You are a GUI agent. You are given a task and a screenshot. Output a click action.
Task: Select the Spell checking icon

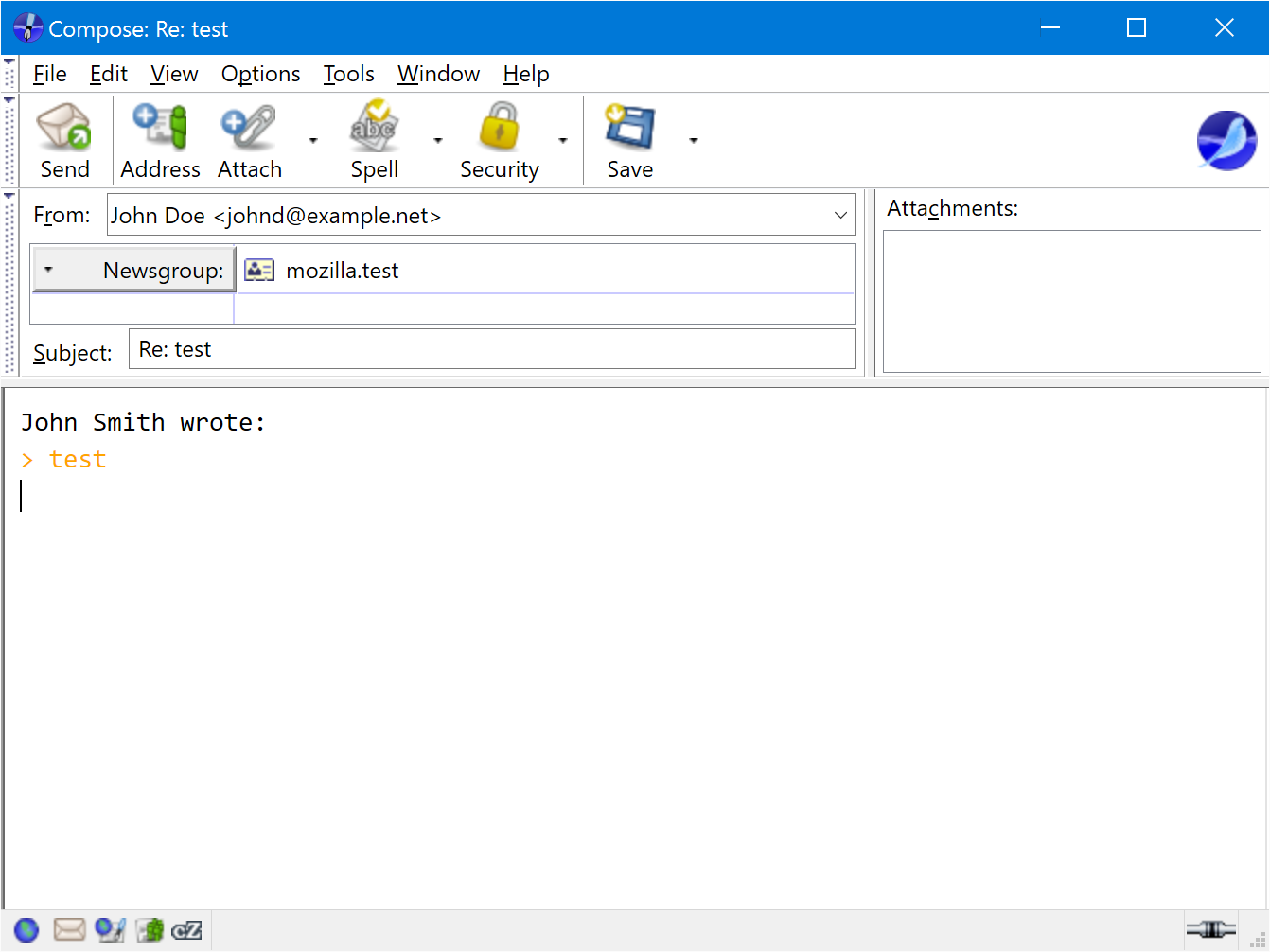coord(374,126)
